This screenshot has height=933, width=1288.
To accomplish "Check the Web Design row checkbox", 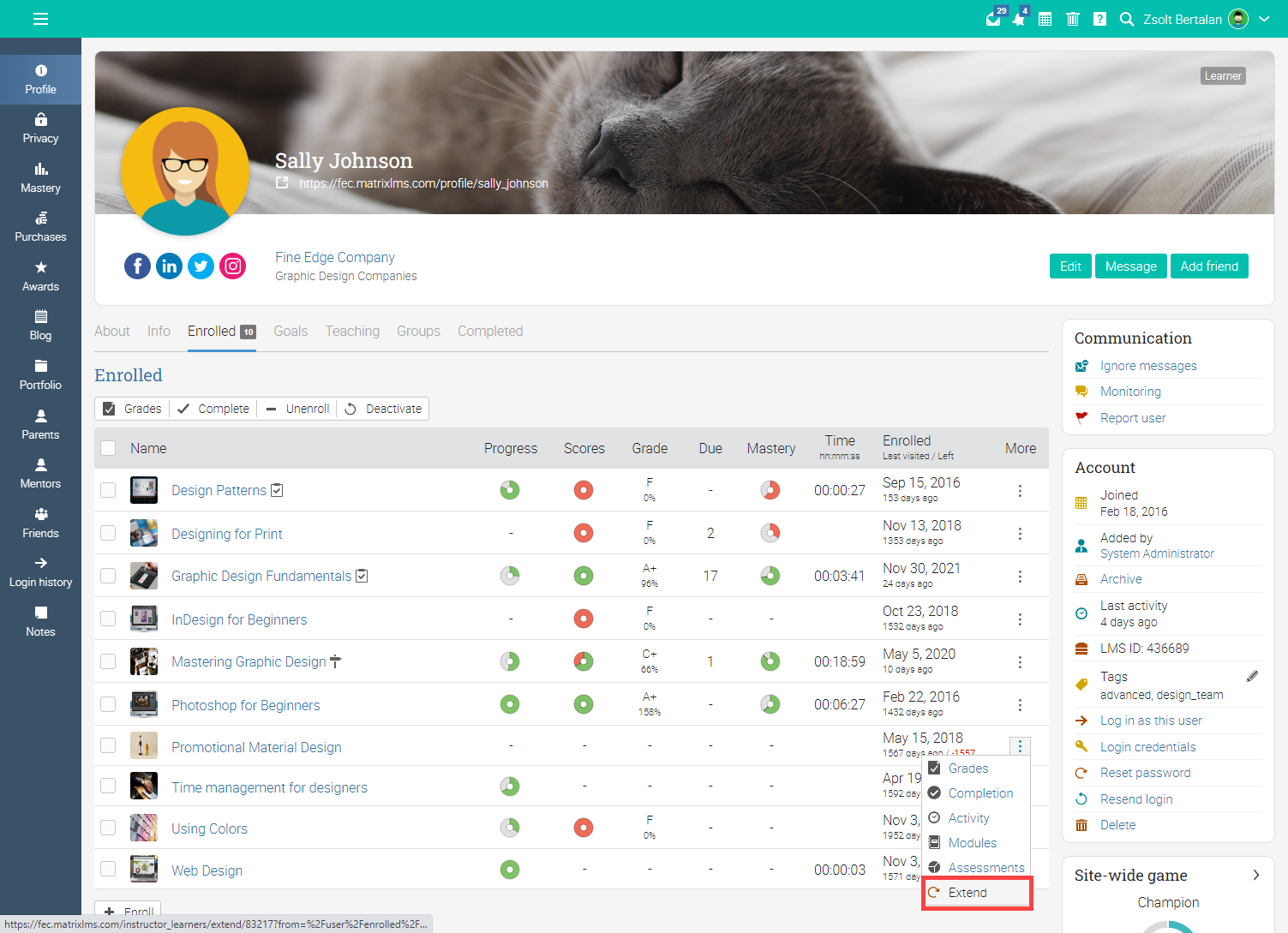I will pyautogui.click(x=108, y=869).
